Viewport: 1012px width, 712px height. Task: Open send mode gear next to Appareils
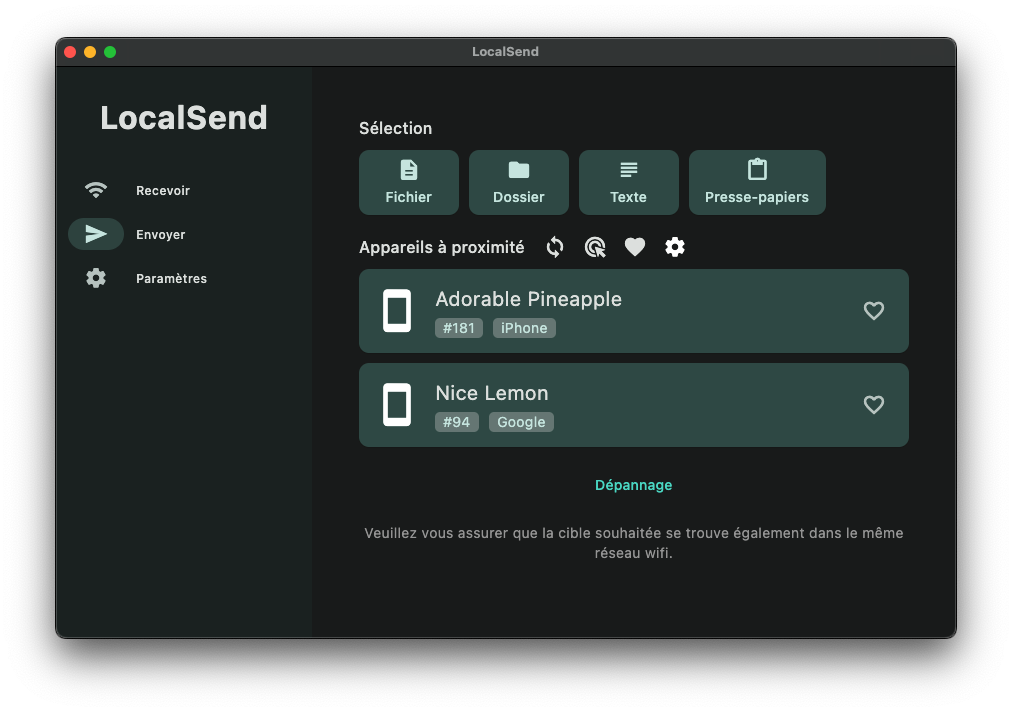tap(675, 247)
